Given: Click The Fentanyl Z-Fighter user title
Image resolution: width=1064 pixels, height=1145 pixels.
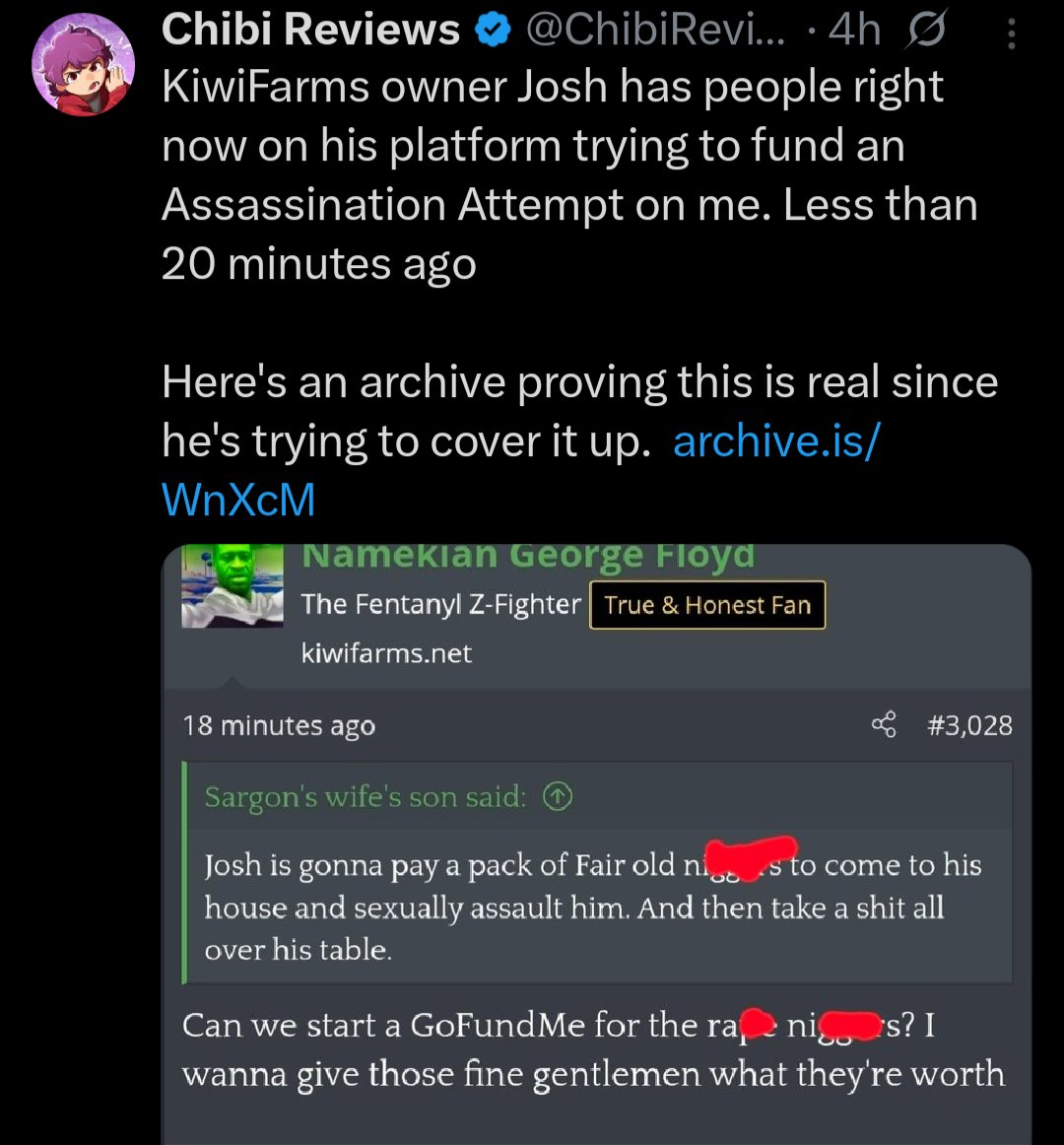Looking at the screenshot, I should coord(440,604).
